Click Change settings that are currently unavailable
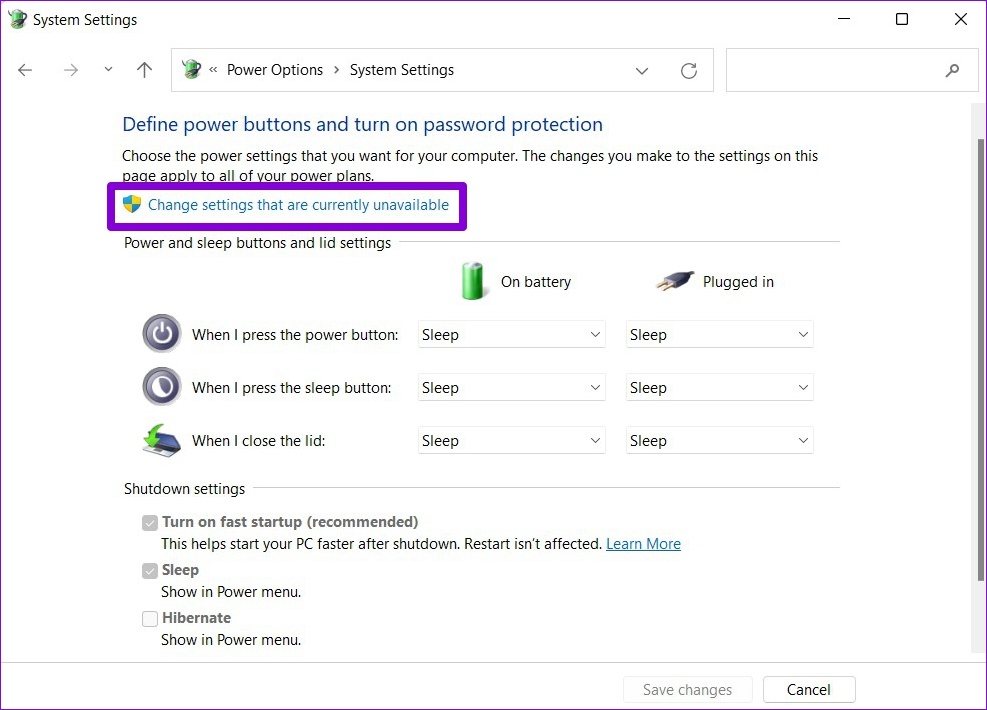The height and width of the screenshot is (710, 987). (x=298, y=205)
